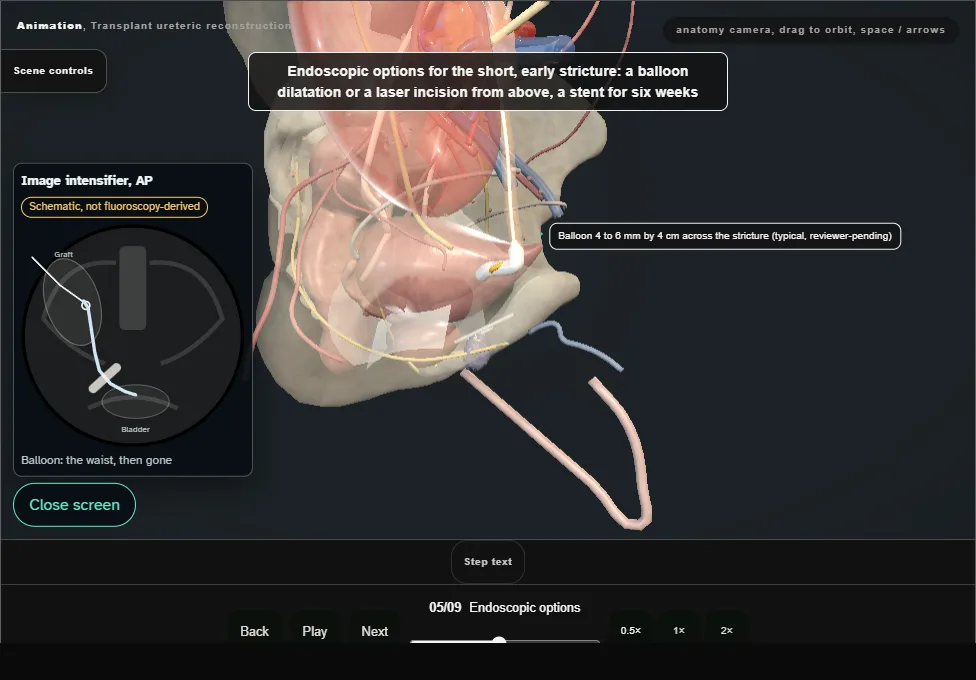Click the 'Image intensifier, AP' heading
Screen dimensions: 976x680
coord(87,181)
